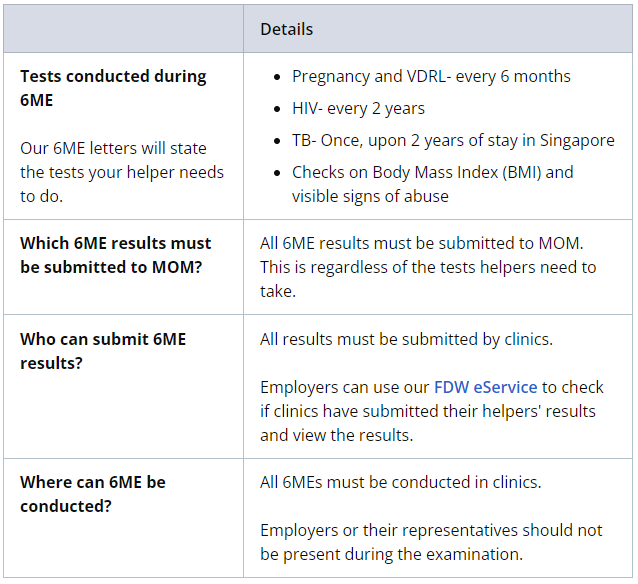The height and width of the screenshot is (584, 638).
Task: Click the empty top-left header cell
Action: point(124,29)
